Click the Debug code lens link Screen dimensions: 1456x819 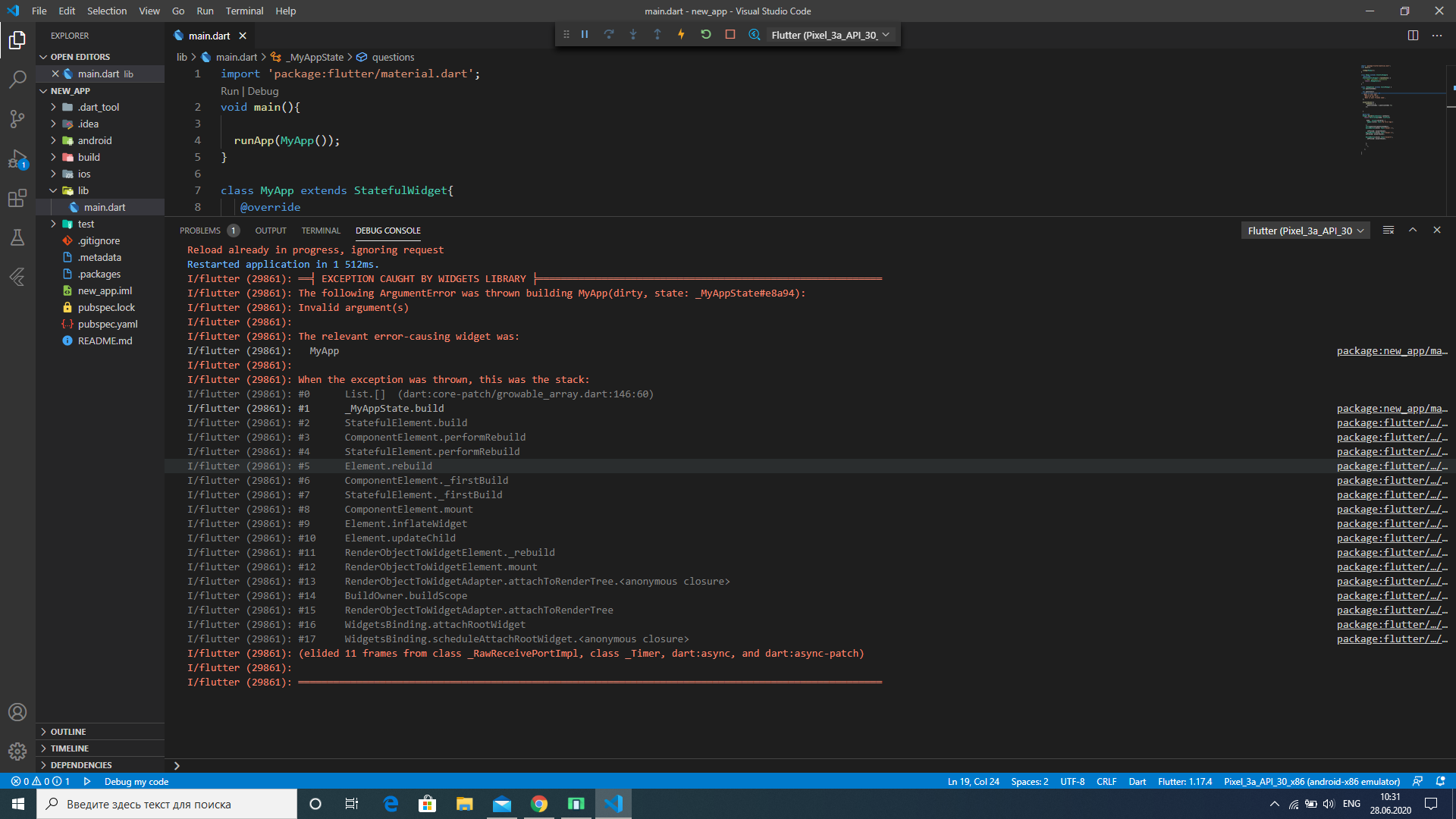[263, 91]
